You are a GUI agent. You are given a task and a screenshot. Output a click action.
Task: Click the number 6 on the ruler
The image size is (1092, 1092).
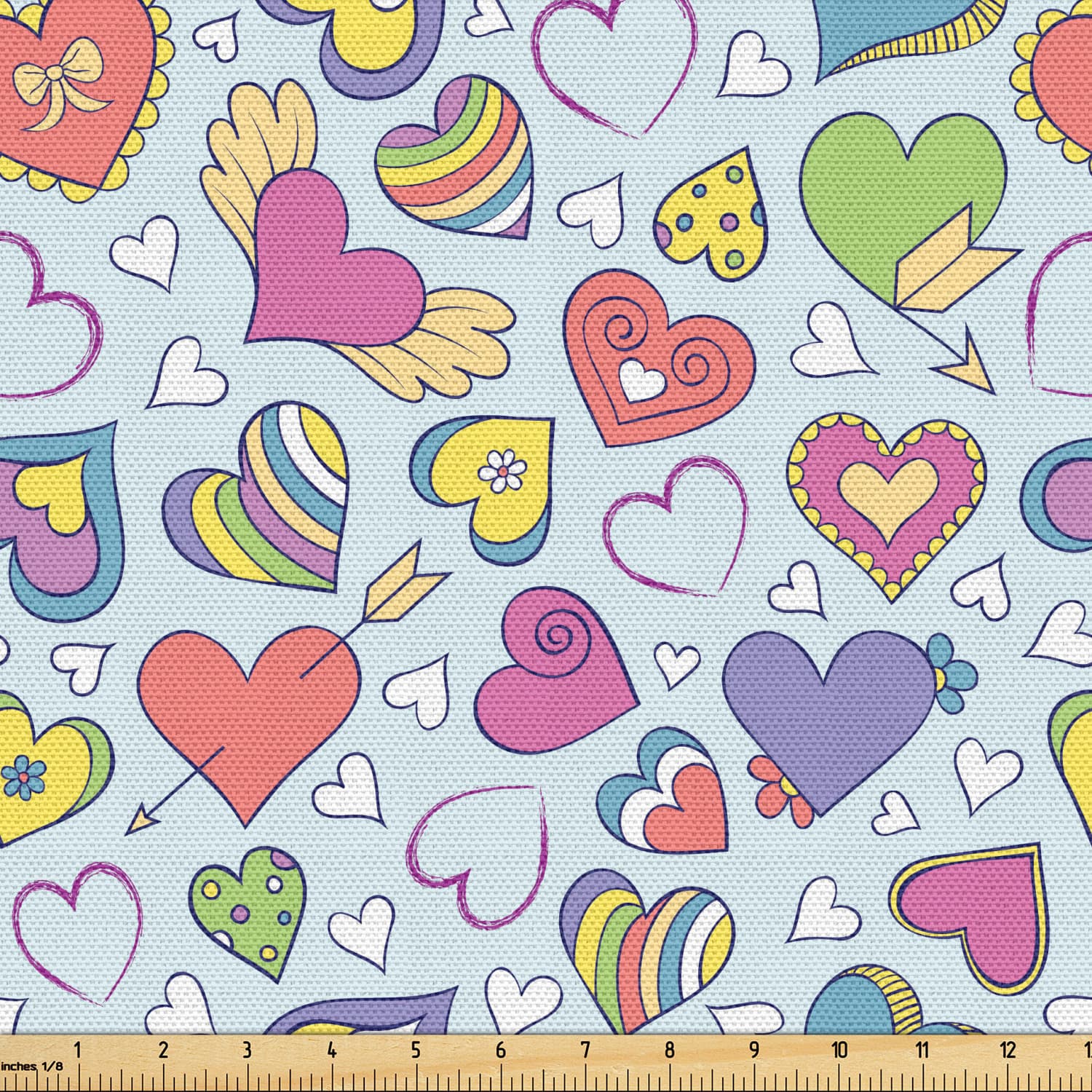tap(500, 1050)
